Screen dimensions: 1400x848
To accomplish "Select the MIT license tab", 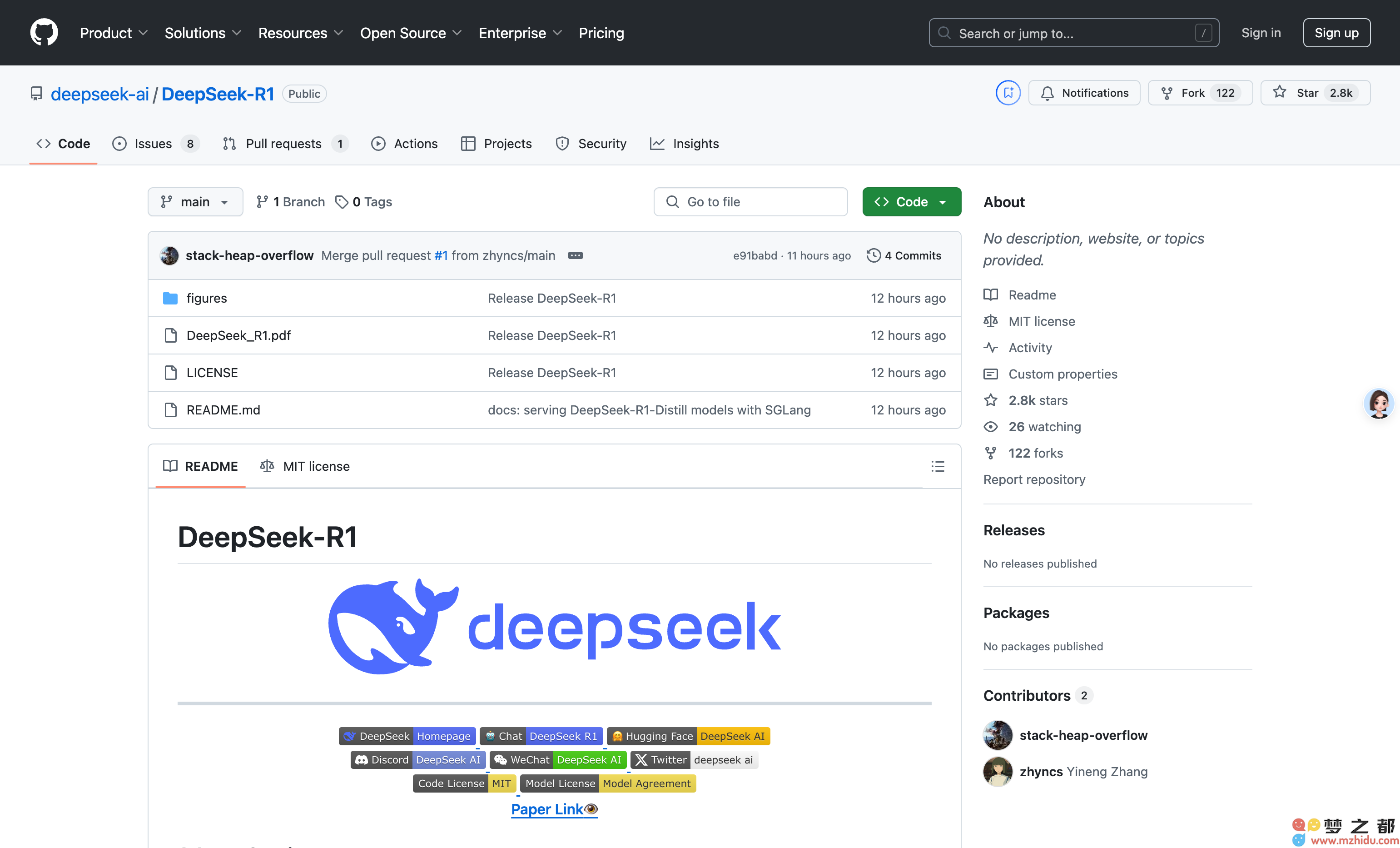I will [304, 466].
